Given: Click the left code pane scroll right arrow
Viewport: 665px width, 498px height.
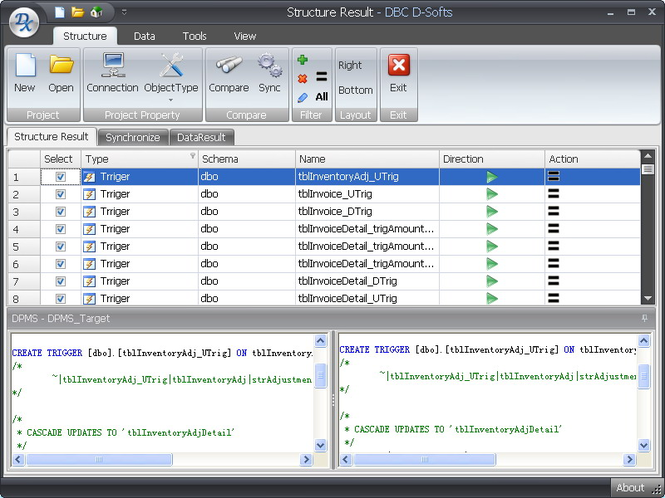Looking at the screenshot, I should click(306, 459).
